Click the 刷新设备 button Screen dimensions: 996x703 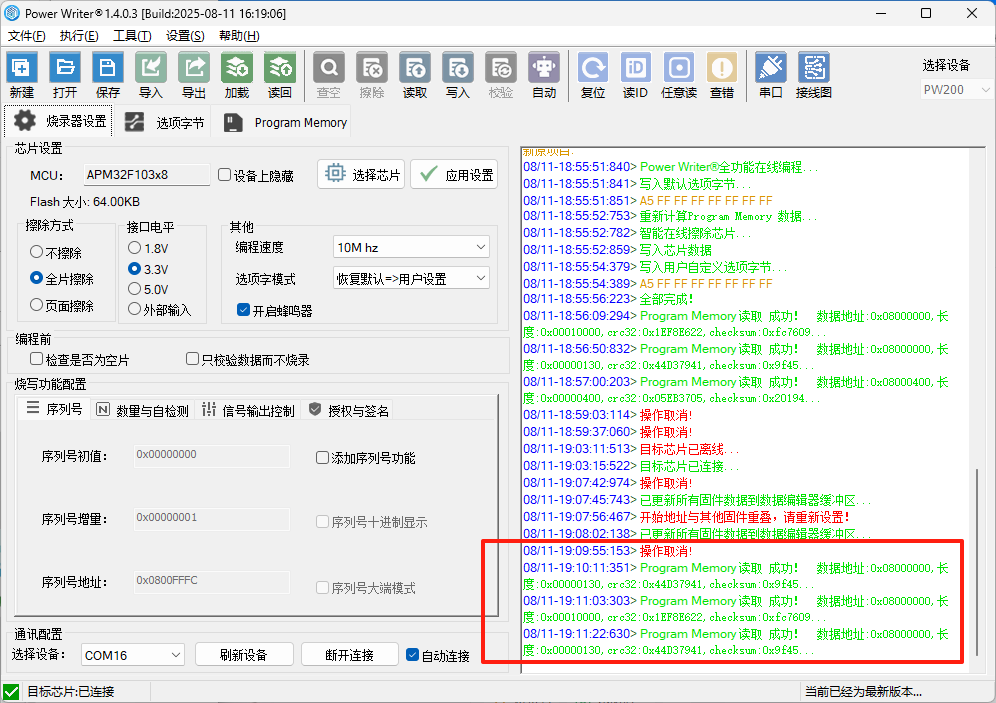click(244, 655)
